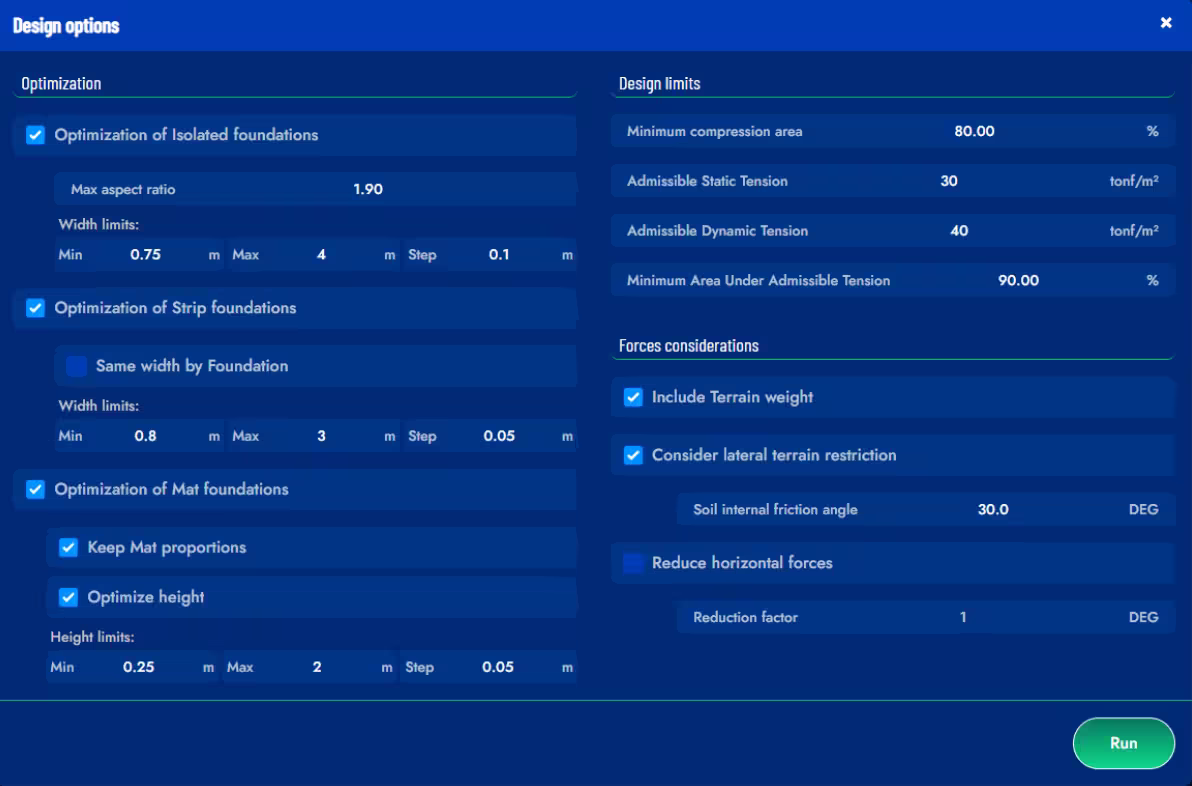Uncheck Consider lateral terrain restriction
Image resolution: width=1192 pixels, height=786 pixels.
pyautogui.click(x=632, y=455)
